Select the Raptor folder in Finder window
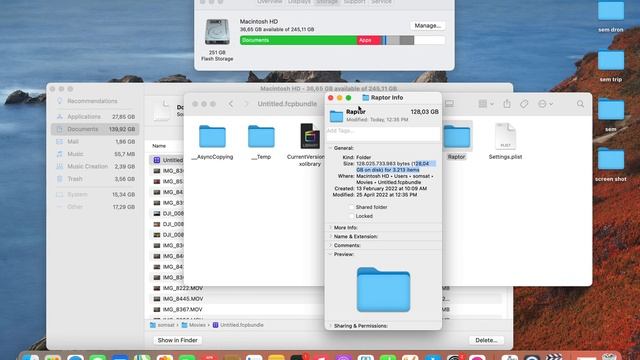 [x=456, y=141]
